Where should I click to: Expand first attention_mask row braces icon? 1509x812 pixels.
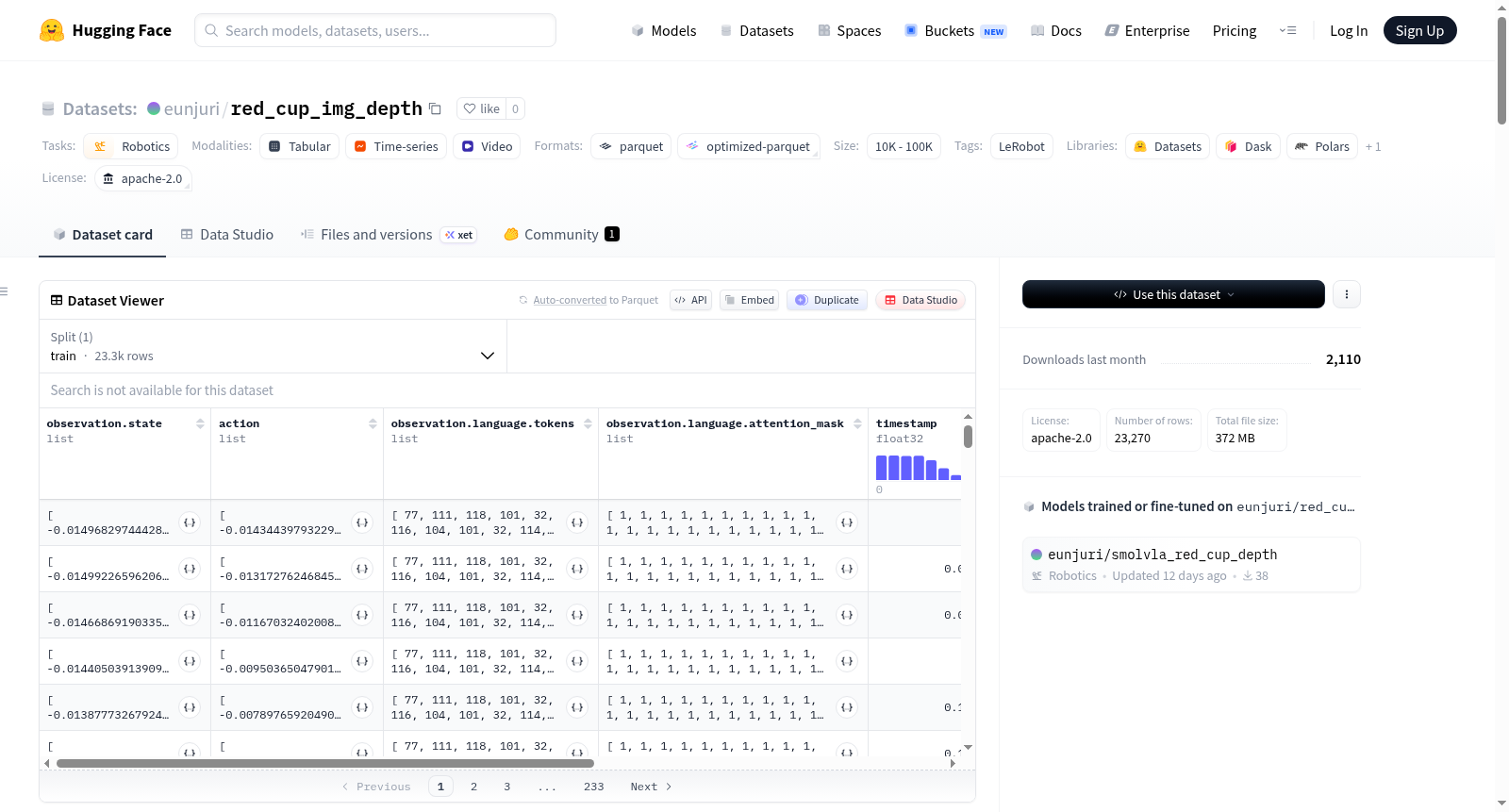pyautogui.click(x=847, y=522)
